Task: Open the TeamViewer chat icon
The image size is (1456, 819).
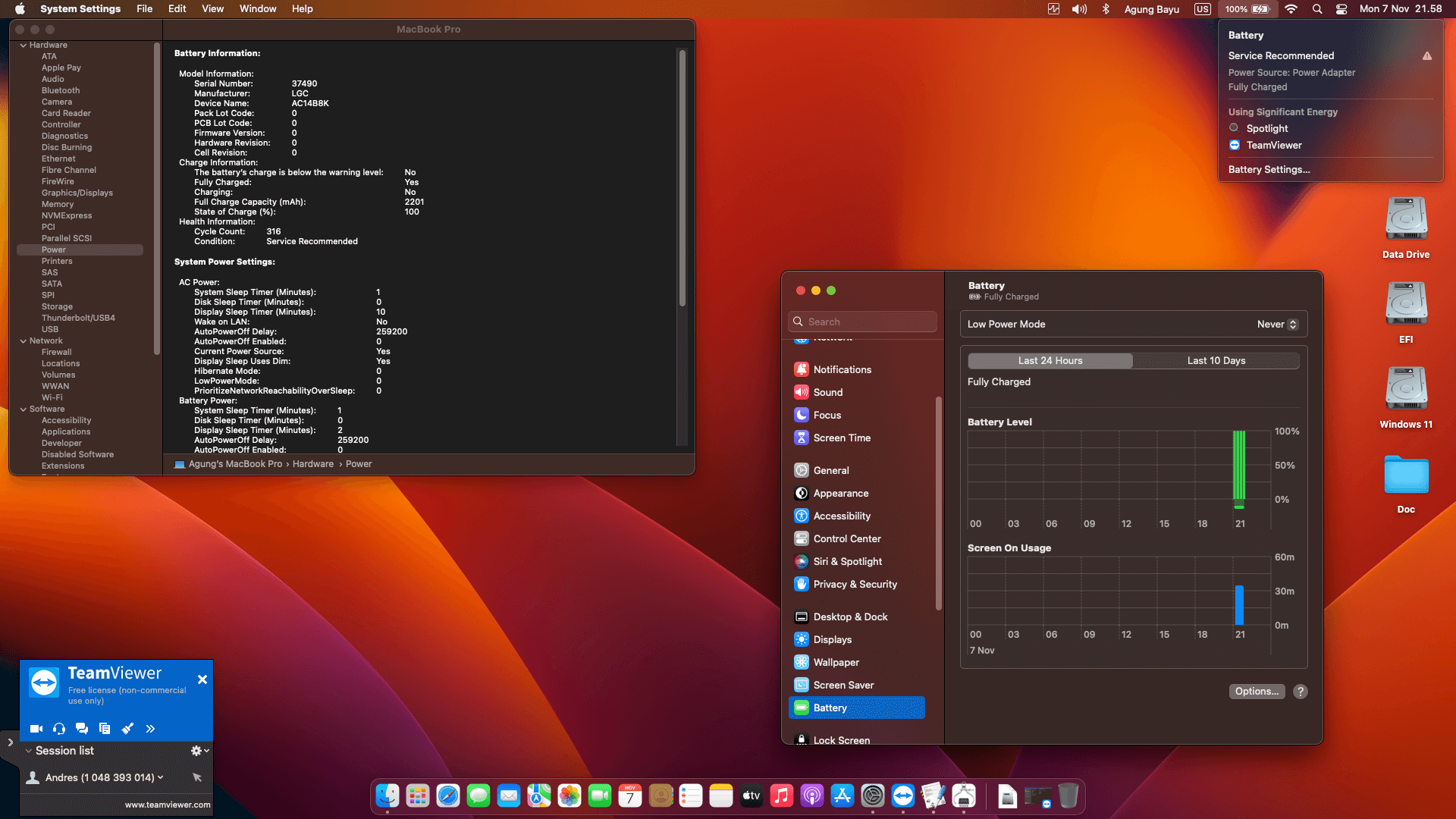Action: click(x=82, y=729)
